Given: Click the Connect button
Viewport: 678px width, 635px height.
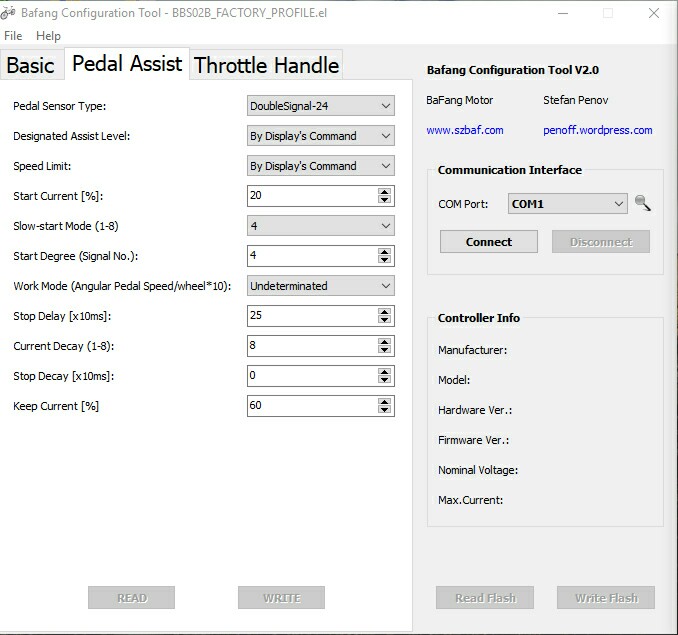Looking at the screenshot, I should (x=488, y=242).
